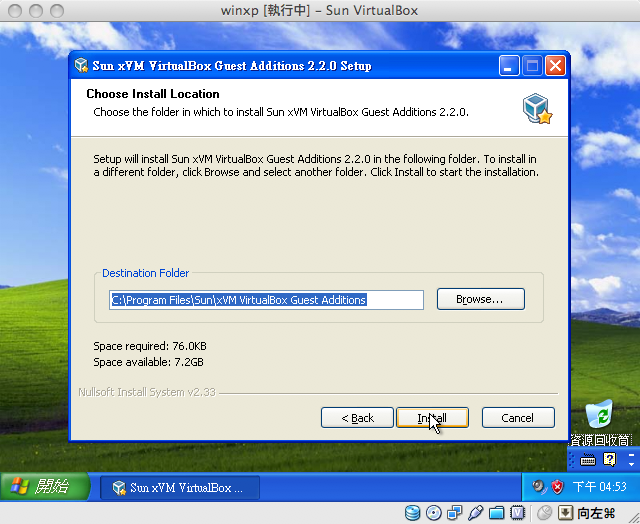Click the network adapter status icon
Image resolution: width=640 pixels, height=524 pixels.
[x=454, y=513]
